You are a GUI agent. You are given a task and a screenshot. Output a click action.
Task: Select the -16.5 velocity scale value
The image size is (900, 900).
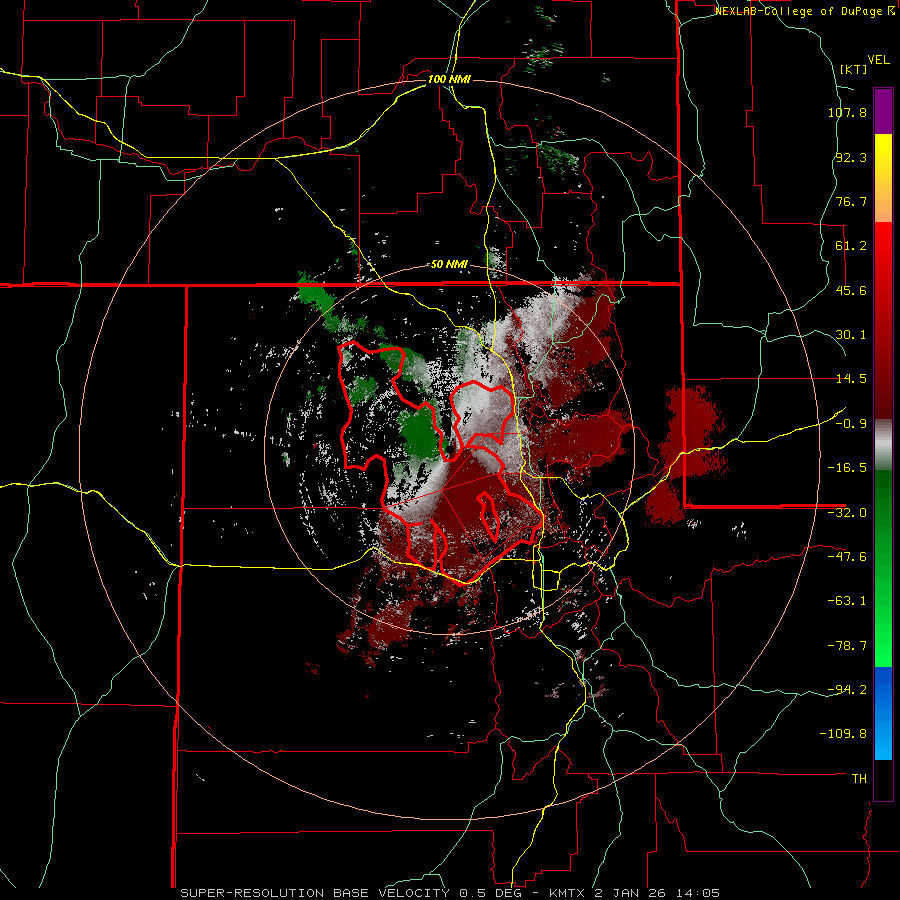[847, 468]
